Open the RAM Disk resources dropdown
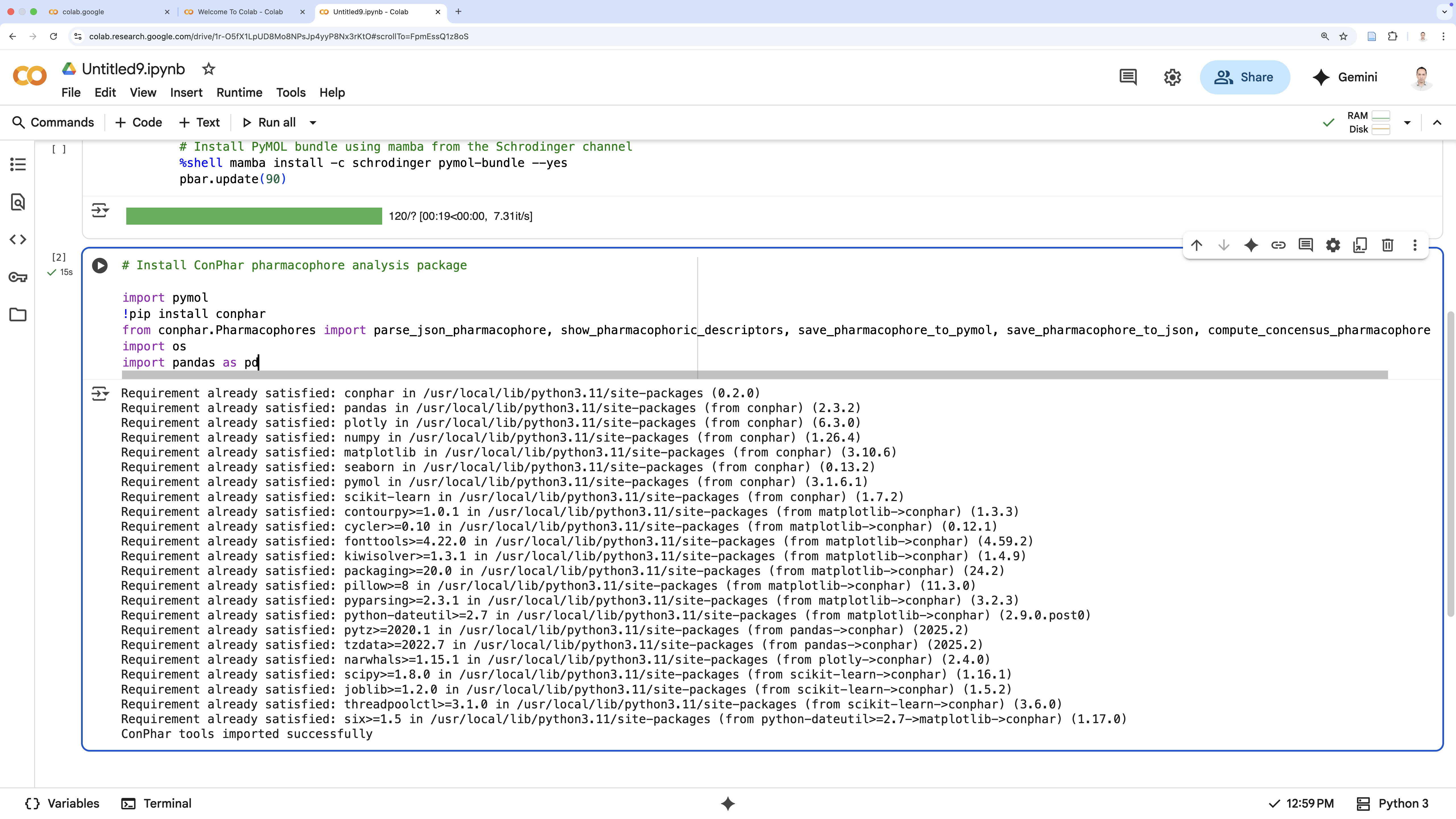1456x819 pixels. (1407, 123)
